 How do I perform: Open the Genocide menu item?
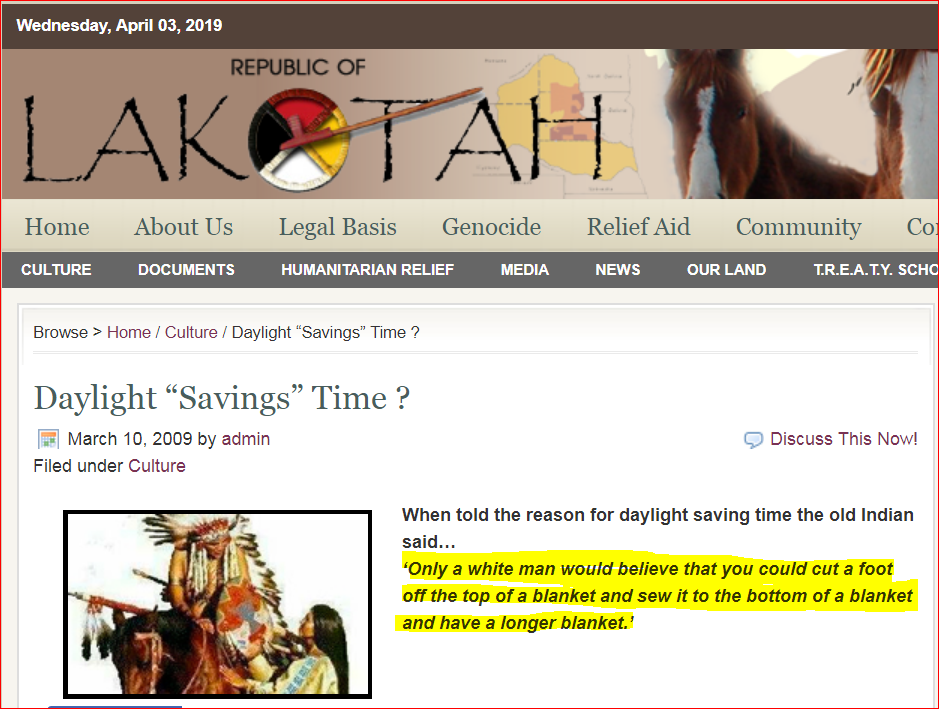[492, 227]
